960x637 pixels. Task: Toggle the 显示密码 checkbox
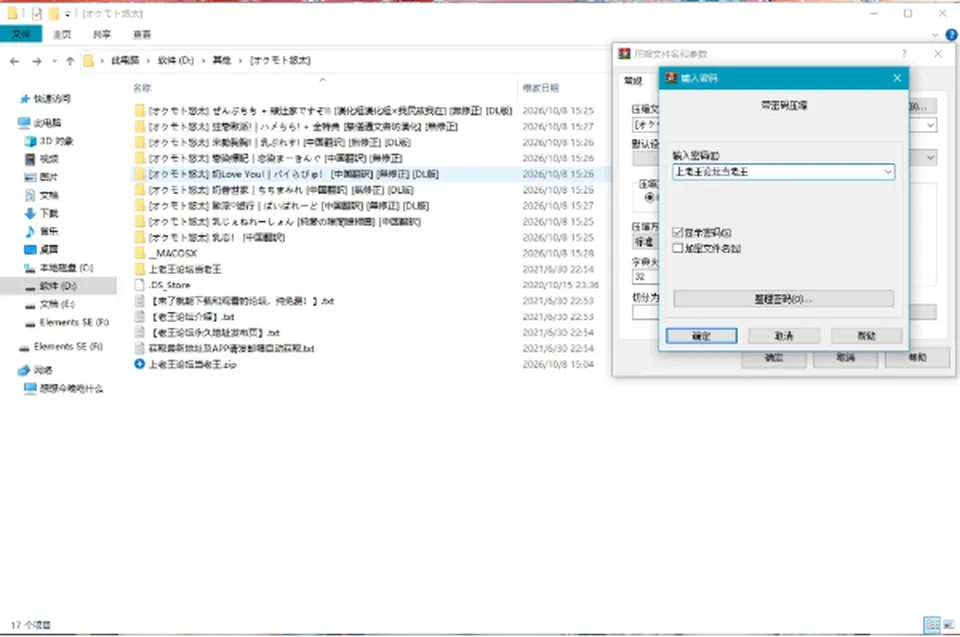677,232
